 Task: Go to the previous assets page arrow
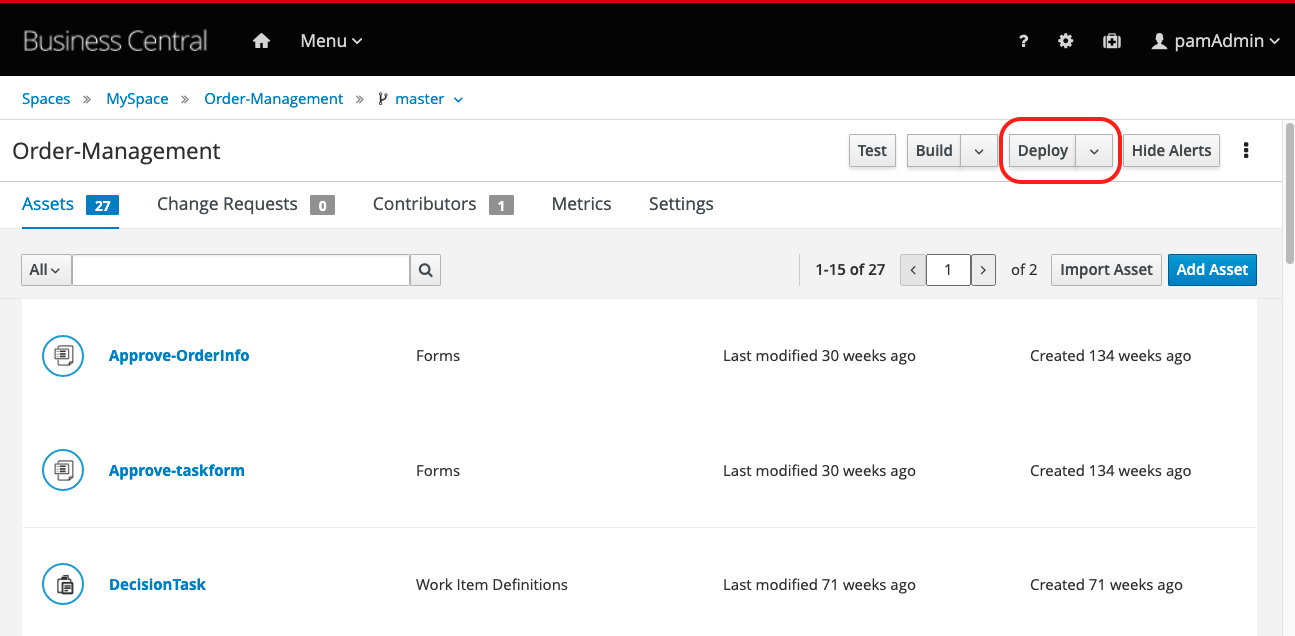[x=913, y=270]
